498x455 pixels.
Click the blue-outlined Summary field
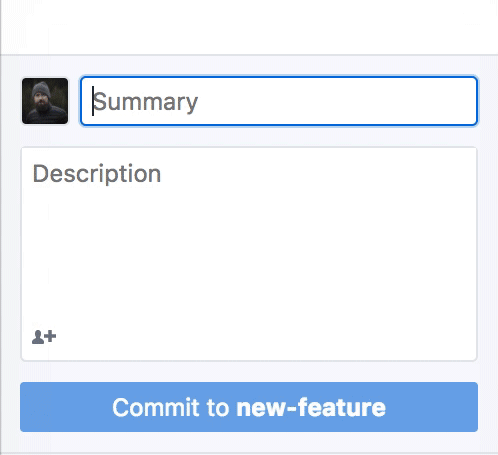click(279, 101)
